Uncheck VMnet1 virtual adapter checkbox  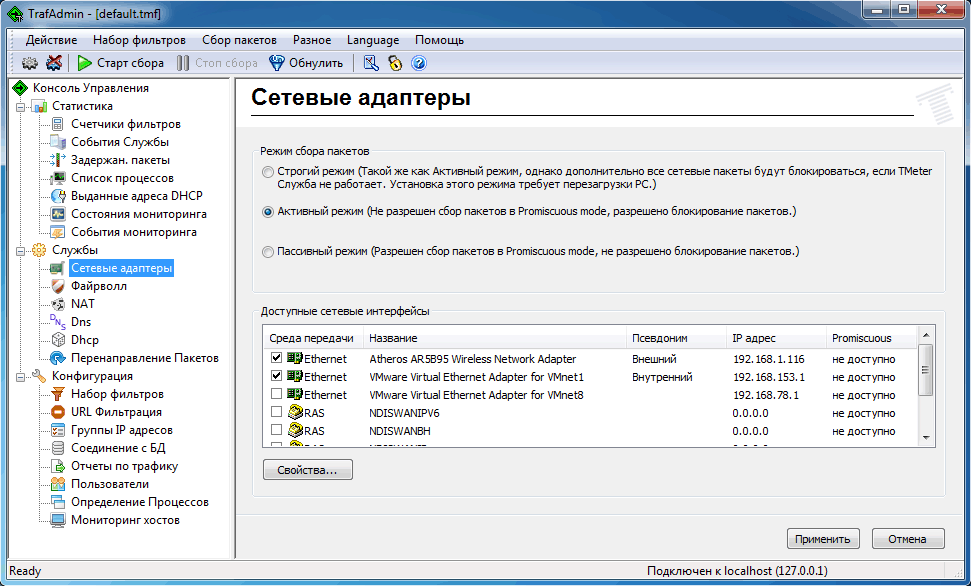[276, 375]
